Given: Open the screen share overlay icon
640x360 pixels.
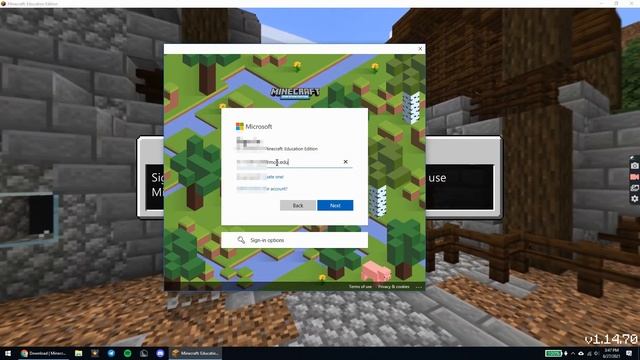Looking at the screenshot, I should [x=634, y=188].
